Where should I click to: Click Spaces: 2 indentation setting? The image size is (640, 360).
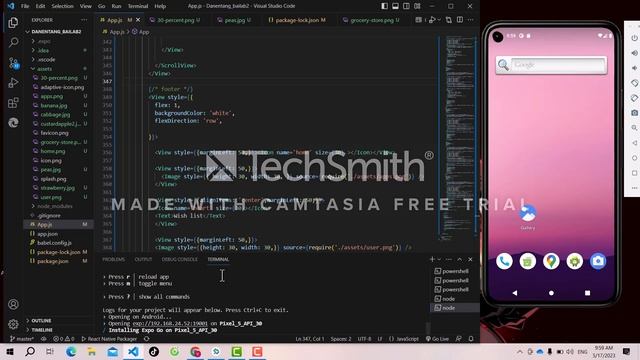341,339
